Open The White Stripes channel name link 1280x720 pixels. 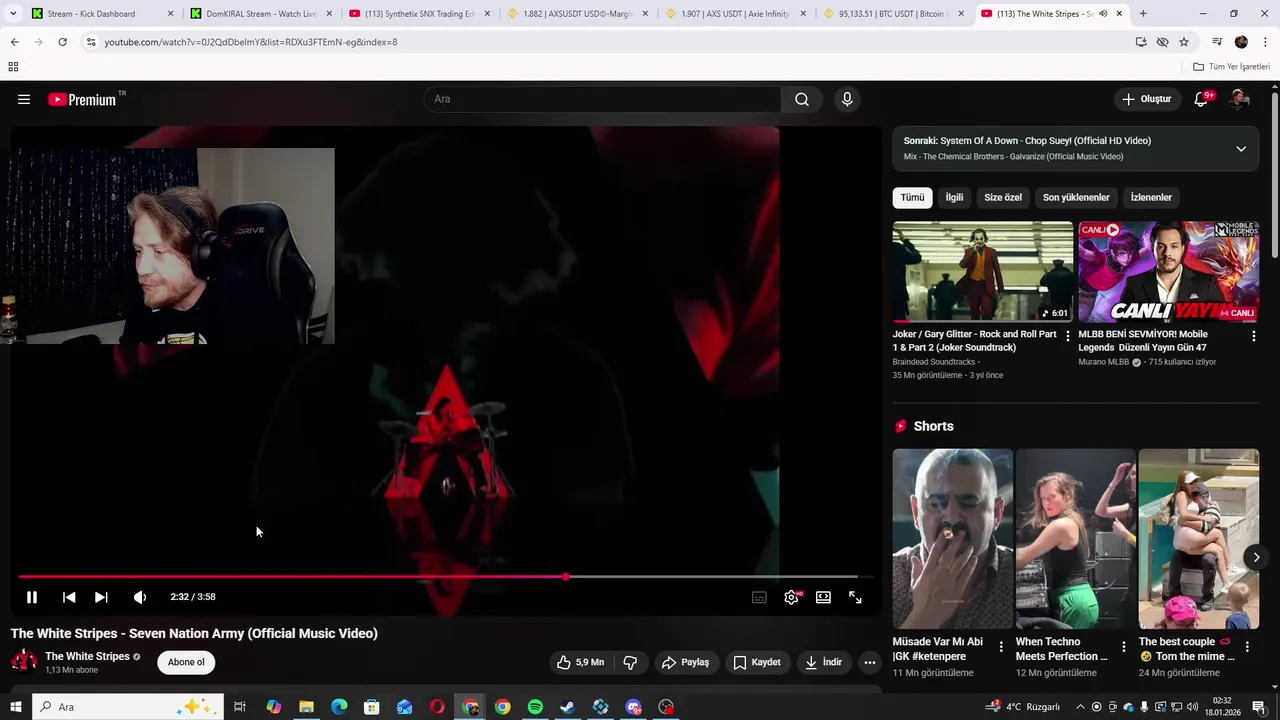coord(87,656)
